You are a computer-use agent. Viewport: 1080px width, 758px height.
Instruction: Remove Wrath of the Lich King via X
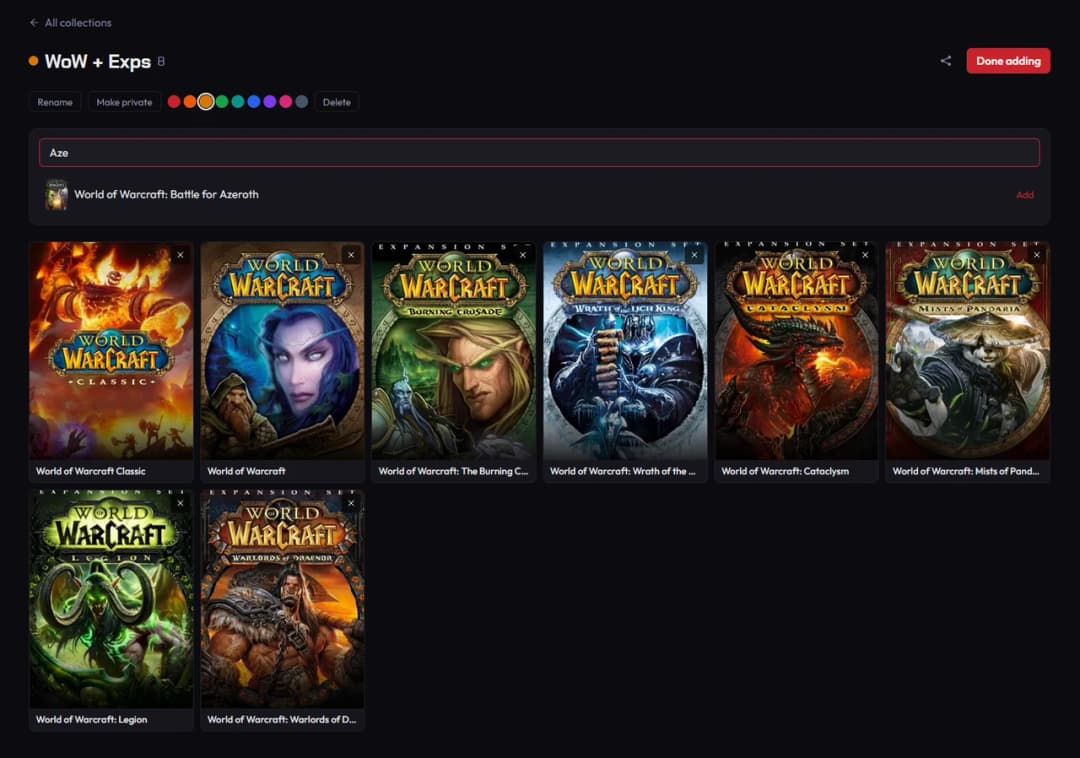click(694, 255)
